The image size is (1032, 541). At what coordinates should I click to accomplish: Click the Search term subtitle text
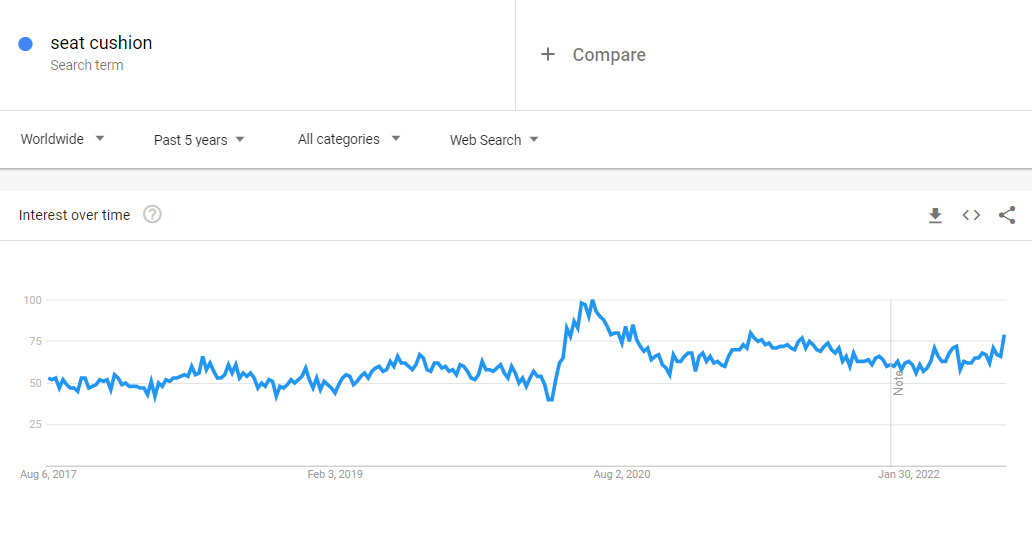pyautogui.click(x=87, y=66)
